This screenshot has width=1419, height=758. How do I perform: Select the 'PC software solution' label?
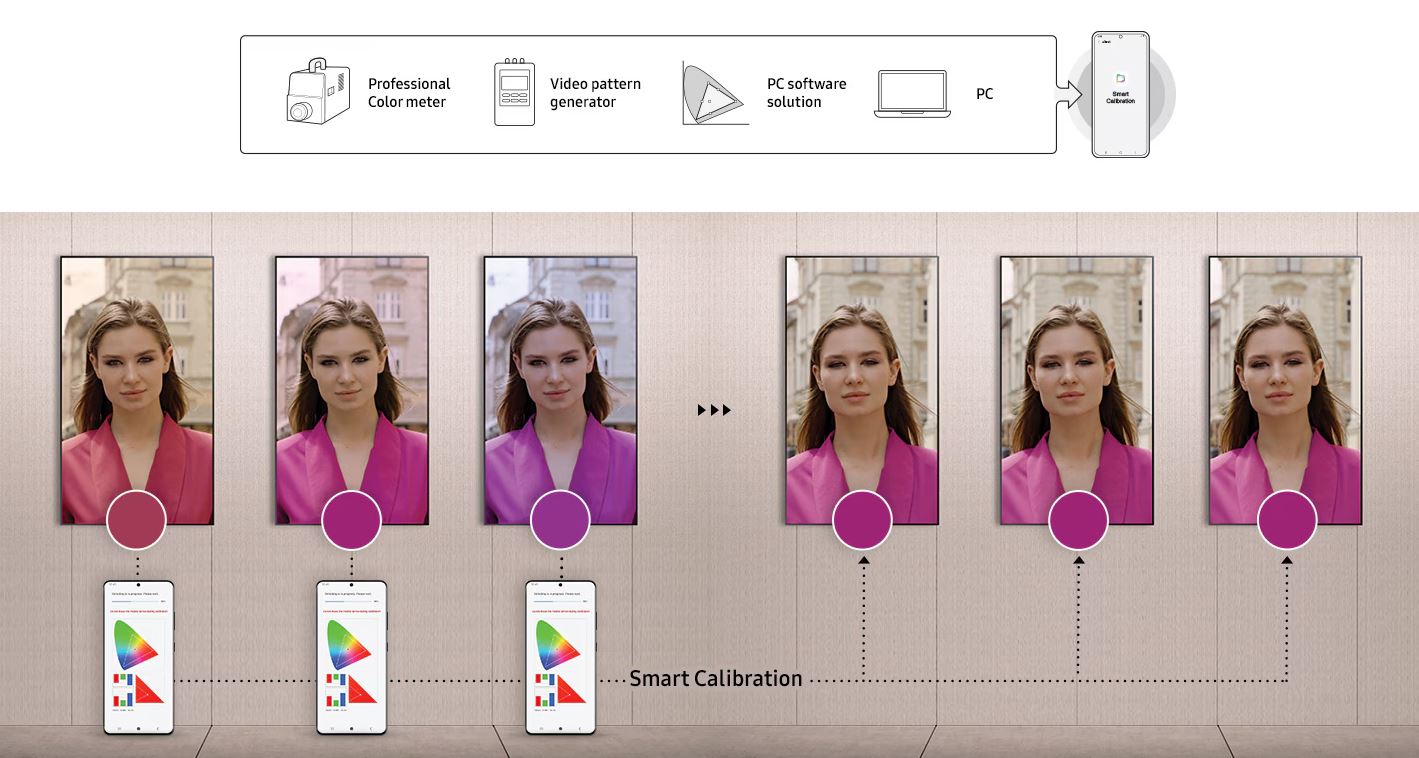[806, 93]
